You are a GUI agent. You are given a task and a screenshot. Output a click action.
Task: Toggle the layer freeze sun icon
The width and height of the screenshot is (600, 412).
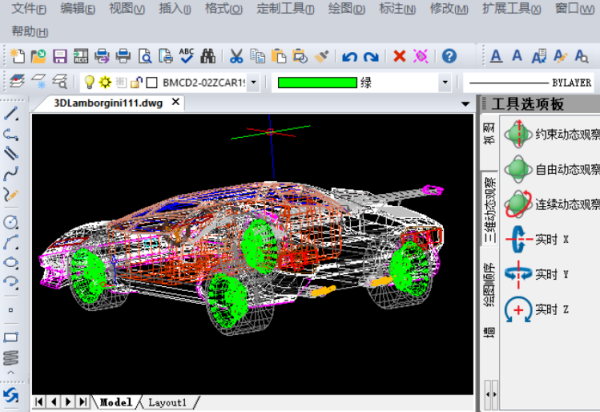coord(104,82)
